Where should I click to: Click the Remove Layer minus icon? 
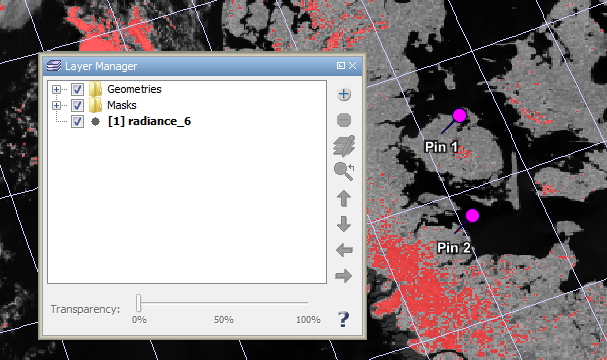[344, 120]
